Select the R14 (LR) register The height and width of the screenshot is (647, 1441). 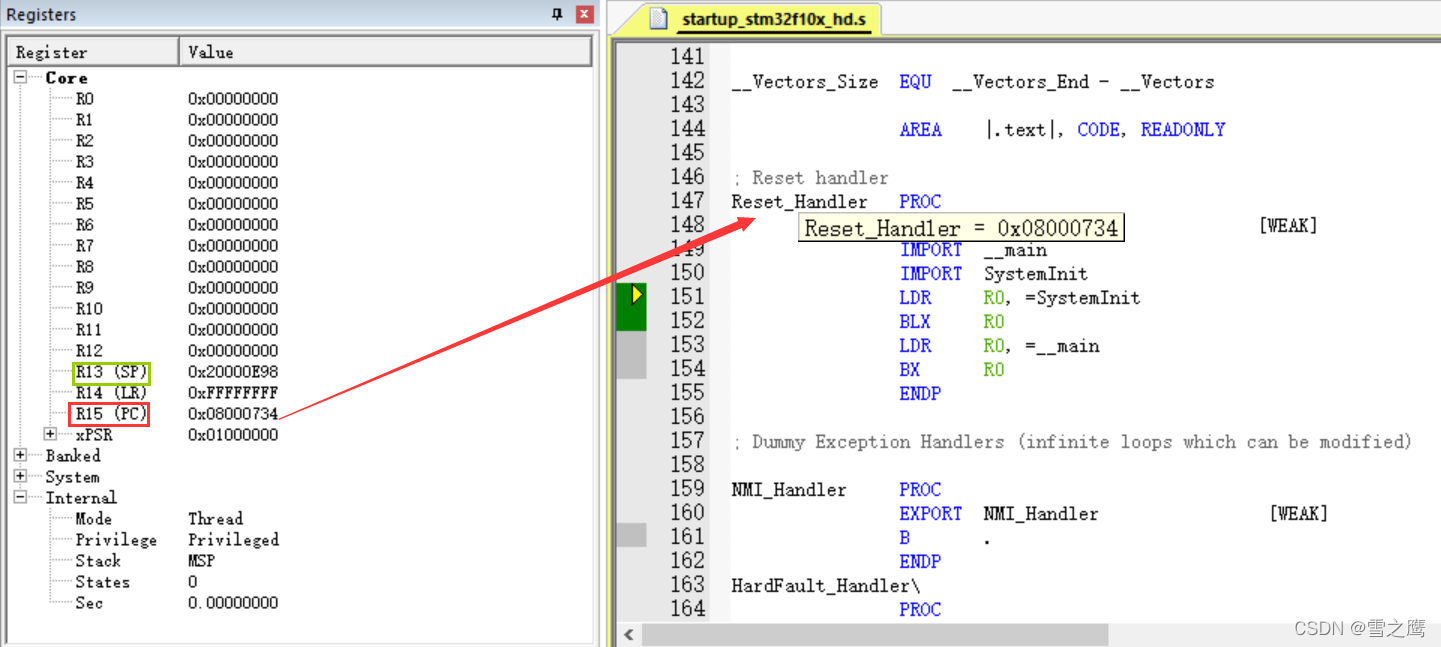coord(110,393)
